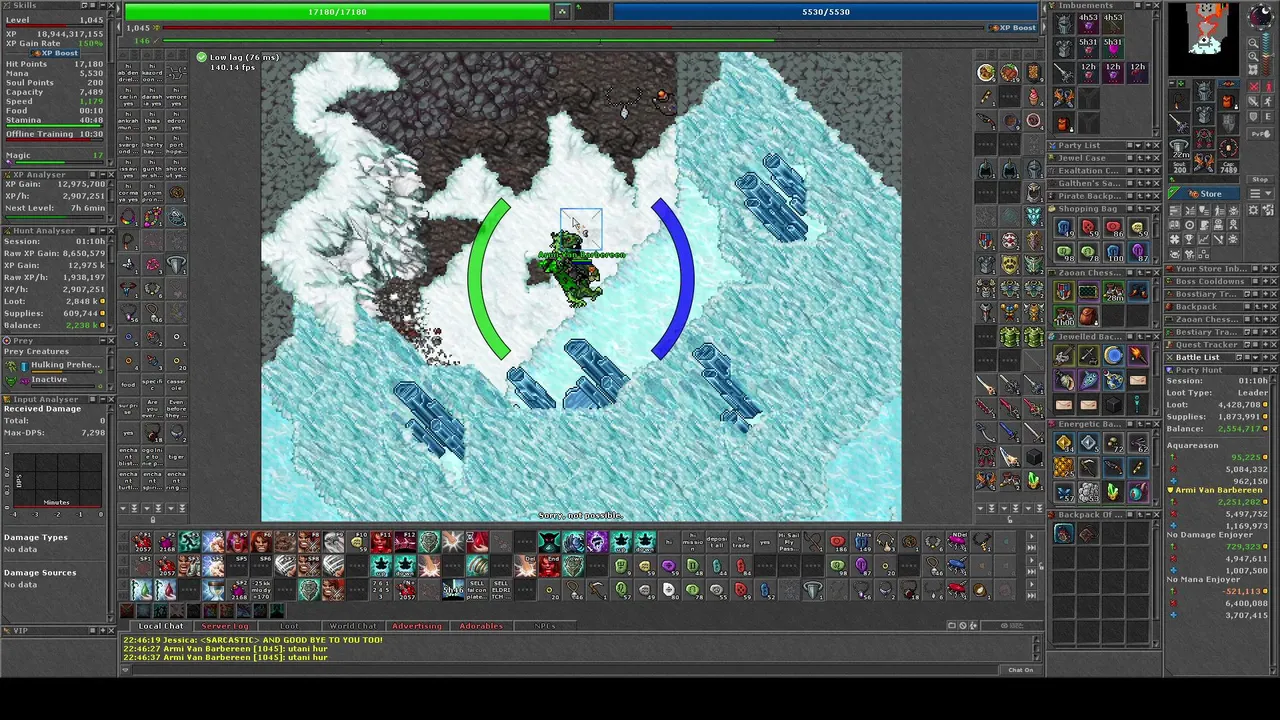Toggle the walking chase mode icon
This screenshot has height=720, width=1280.
[1268, 101]
